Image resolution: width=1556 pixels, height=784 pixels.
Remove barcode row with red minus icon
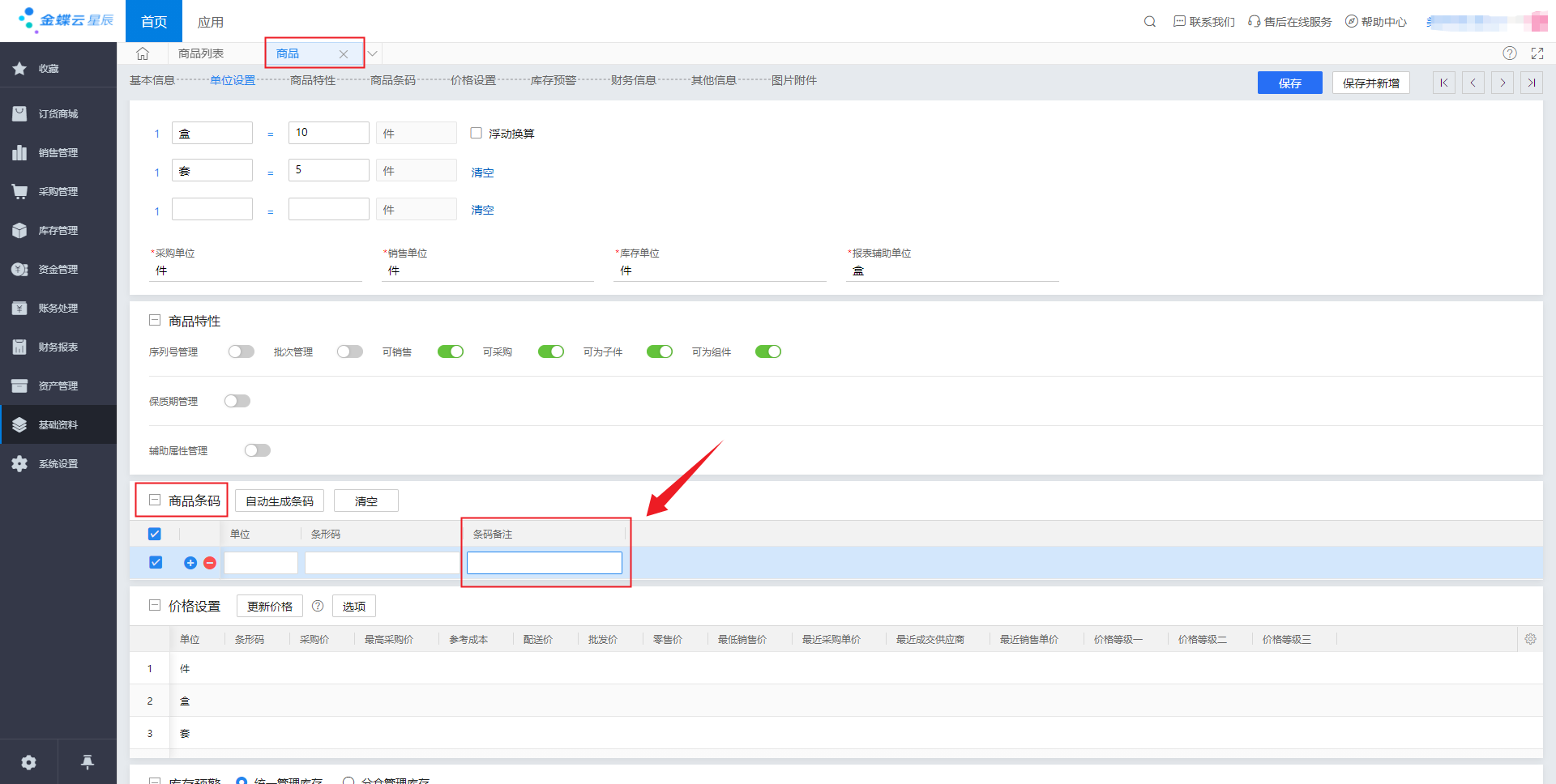(x=210, y=563)
